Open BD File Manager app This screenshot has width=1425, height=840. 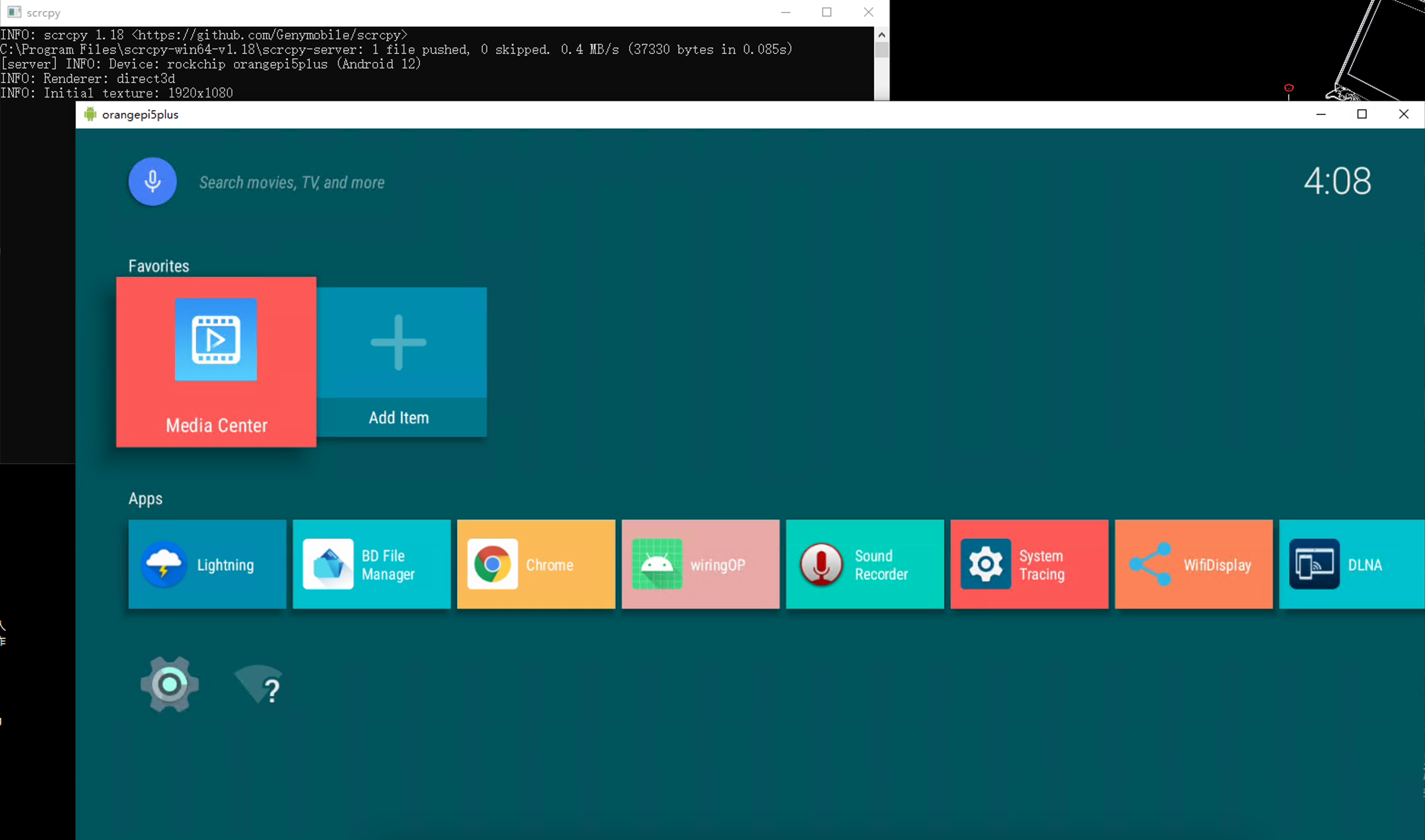click(x=372, y=564)
